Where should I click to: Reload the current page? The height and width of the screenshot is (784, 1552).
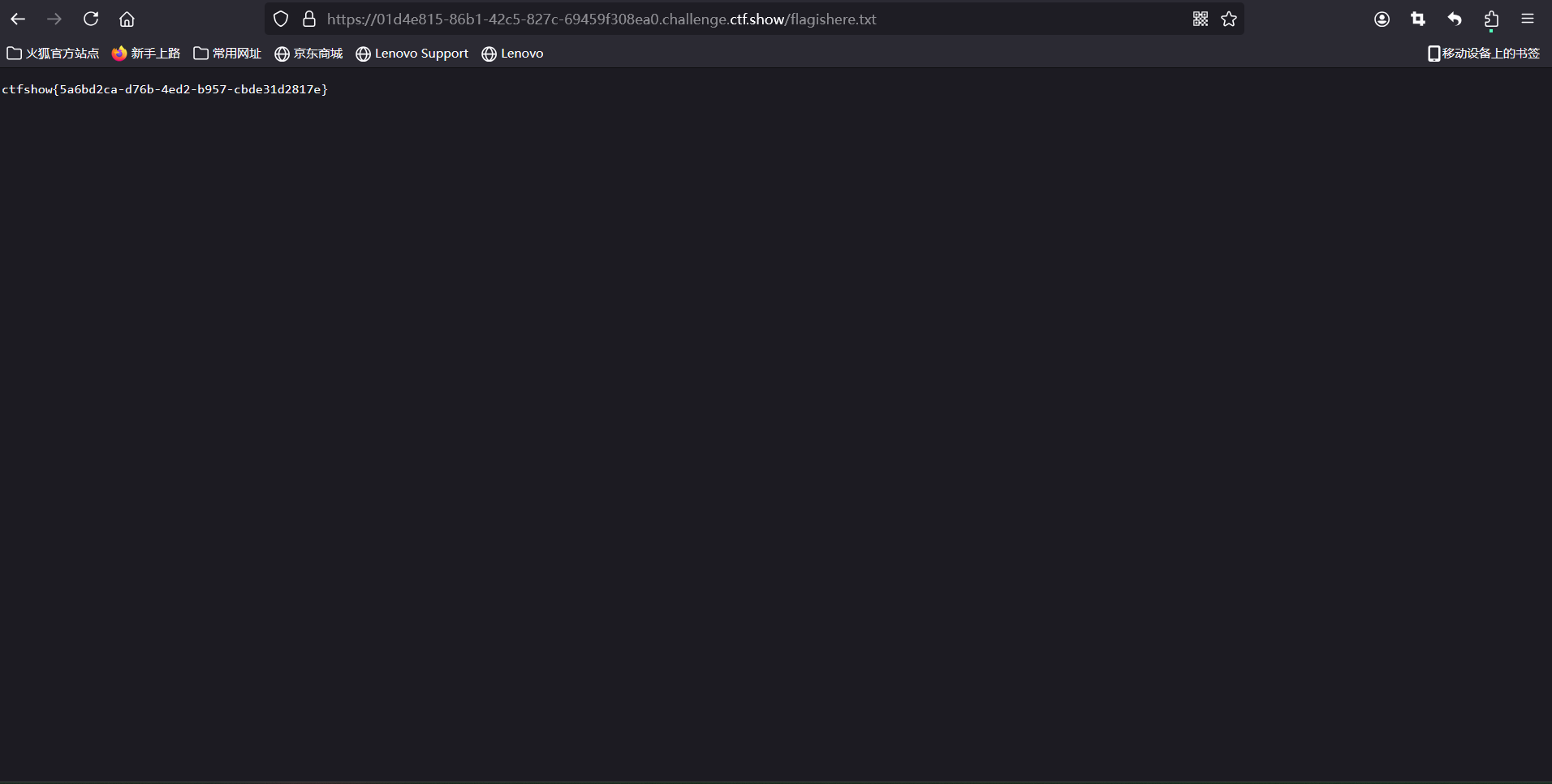click(x=91, y=19)
